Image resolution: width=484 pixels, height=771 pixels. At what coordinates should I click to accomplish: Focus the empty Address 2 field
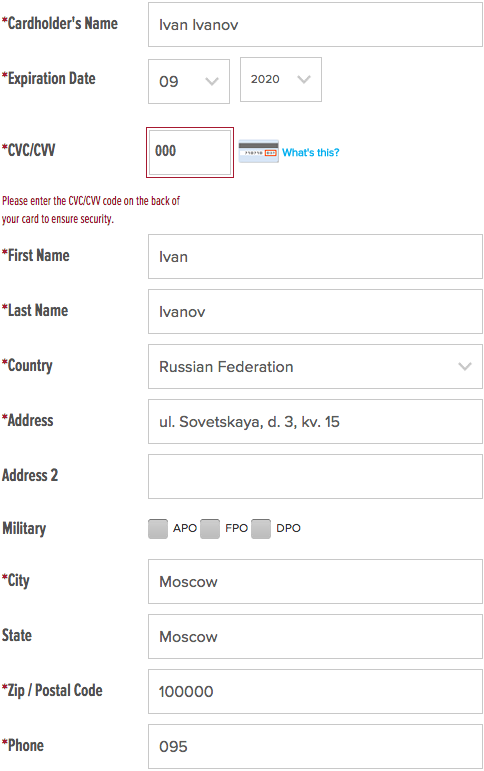(315, 476)
